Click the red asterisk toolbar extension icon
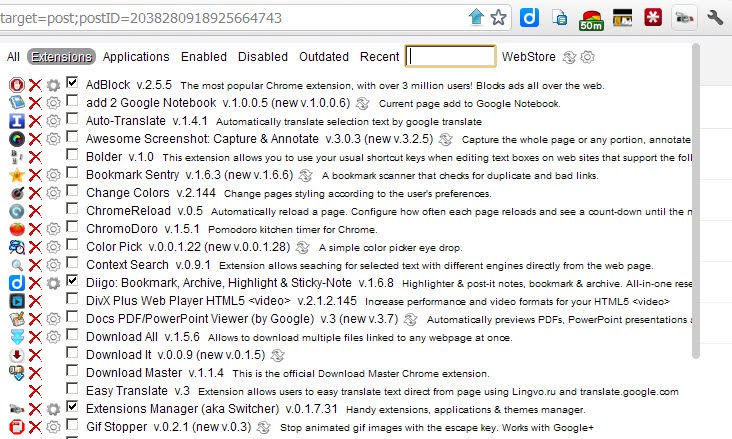The width and height of the screenshot is (732, 439). click(653, 18)
